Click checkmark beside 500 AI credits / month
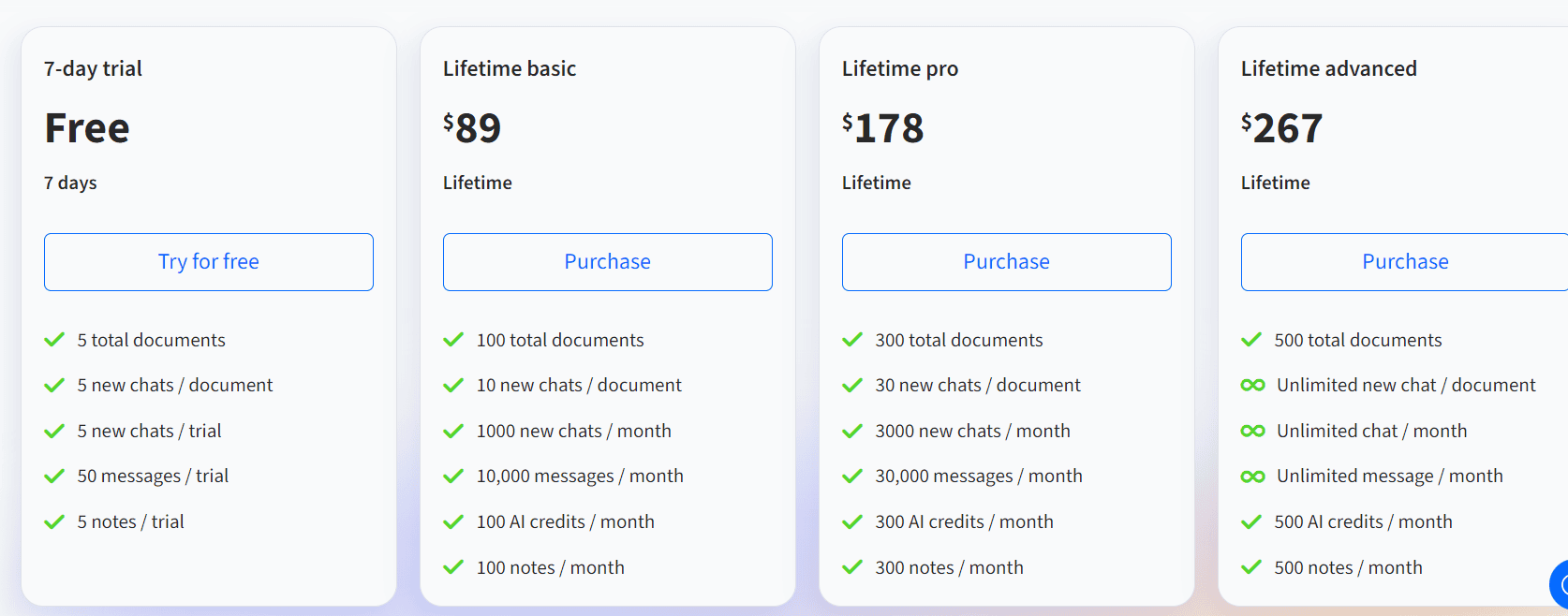 (x=1251, y=521)
